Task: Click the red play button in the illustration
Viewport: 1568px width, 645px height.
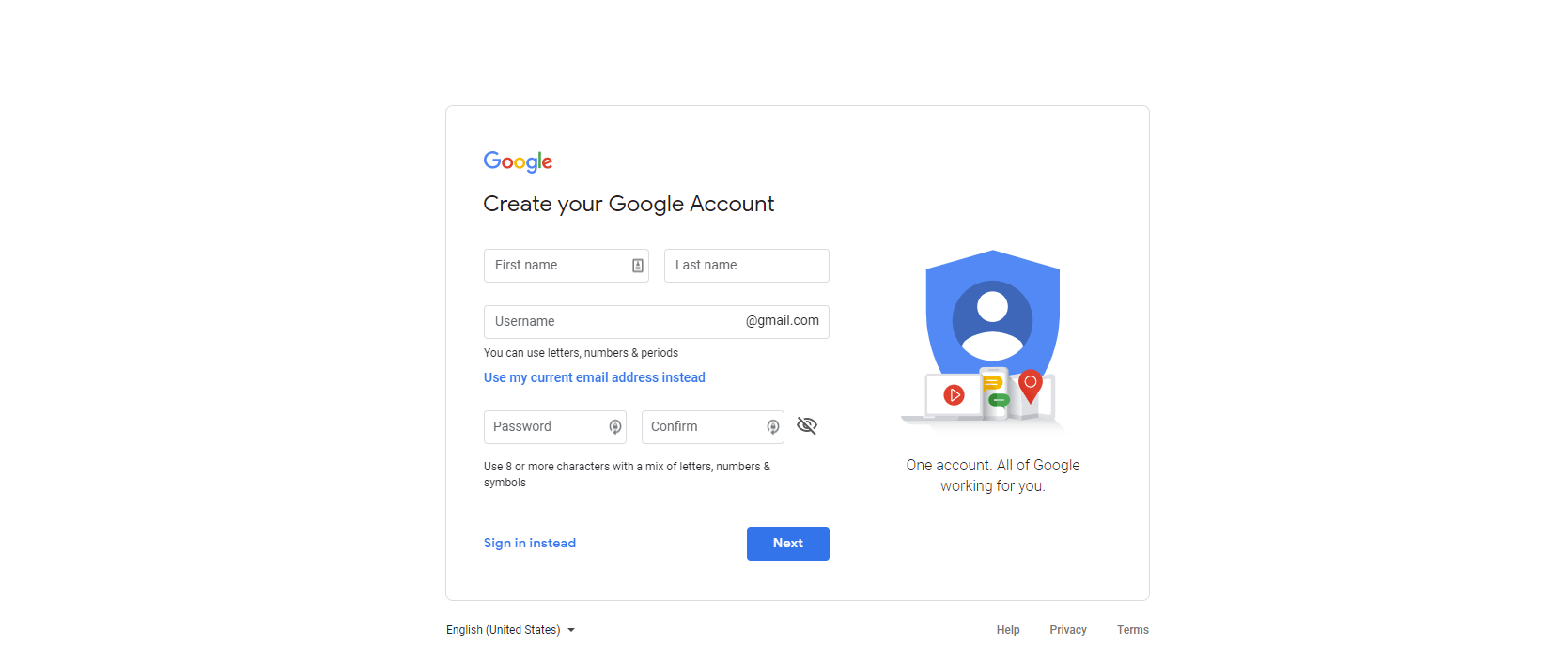Action: pyautogui.click(x=954, y=395)
